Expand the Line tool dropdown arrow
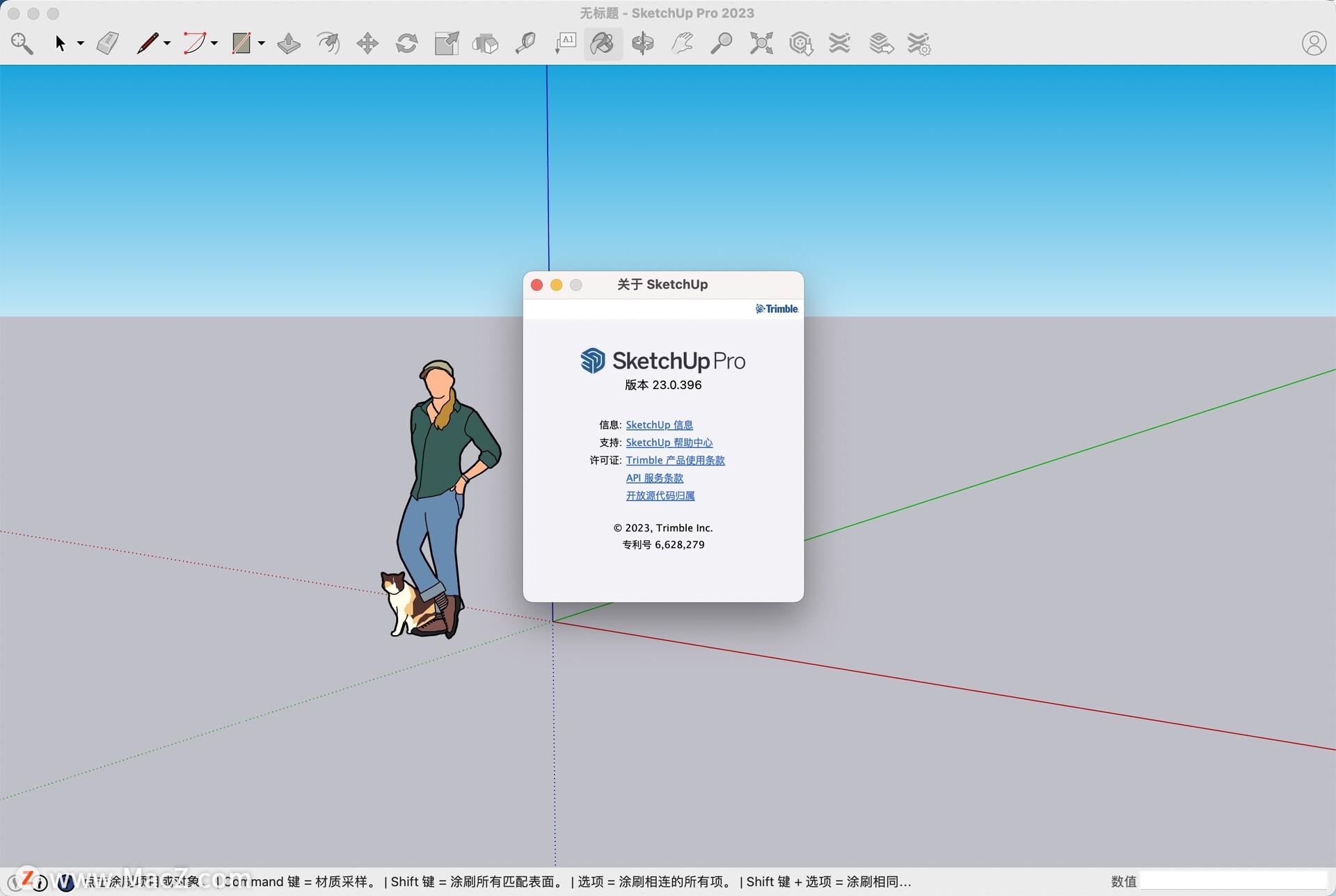1336x896 pixels. point(167,43)
